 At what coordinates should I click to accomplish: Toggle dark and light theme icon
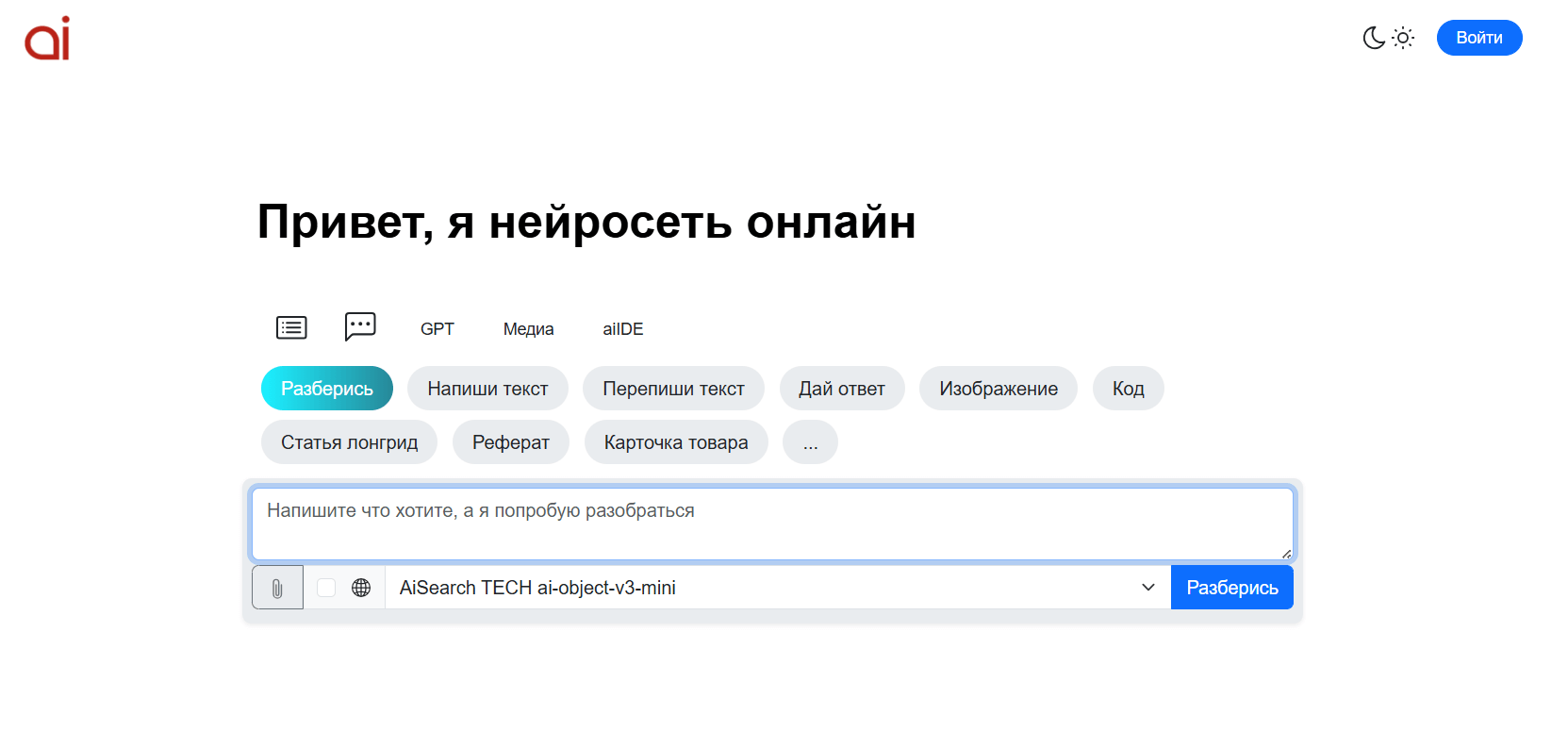[1388, 38]
